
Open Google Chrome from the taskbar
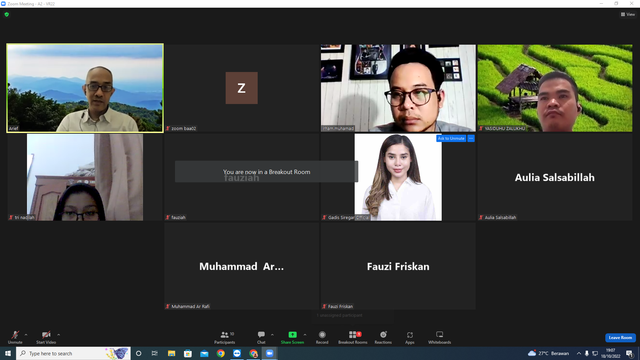coord(220,353)
